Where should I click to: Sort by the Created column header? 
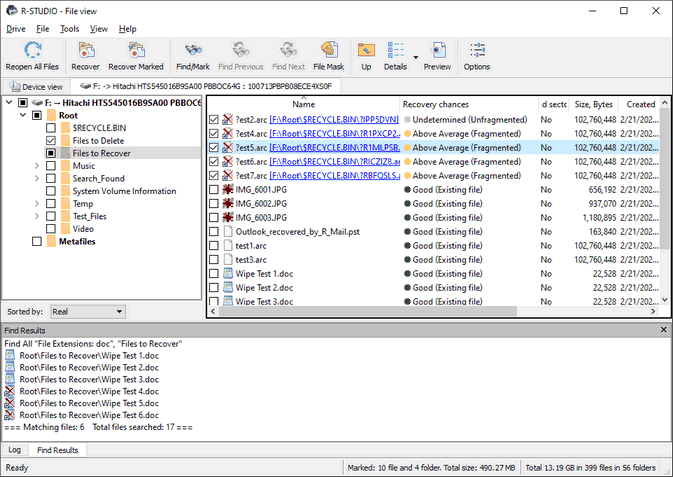[639, 104]
